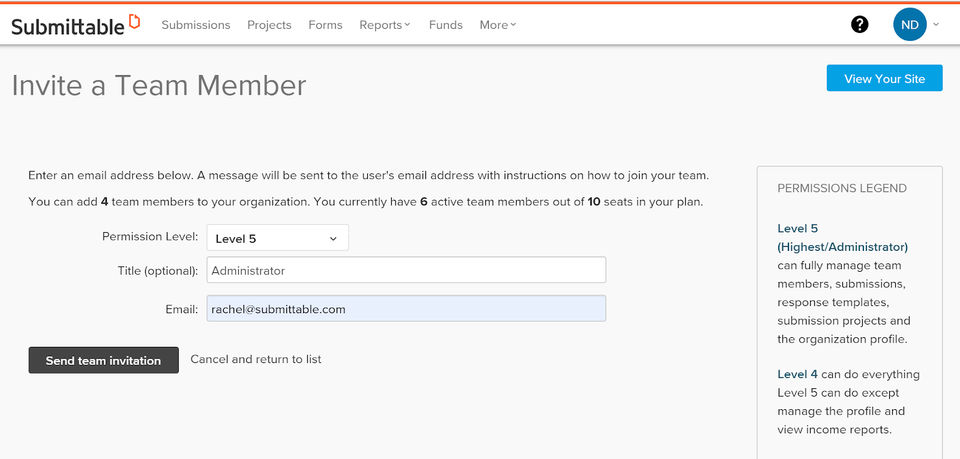
Task: Focus the Title text field
Action: click(406, 270)
